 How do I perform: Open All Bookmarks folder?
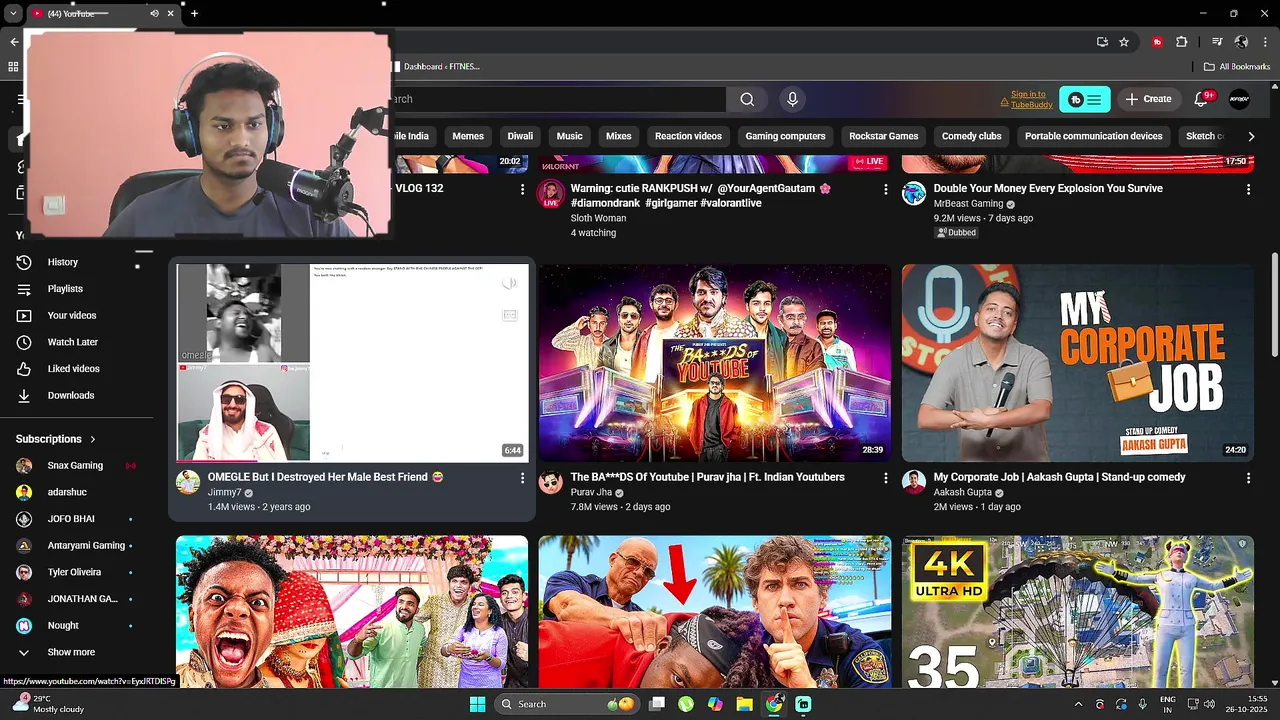1237,67
